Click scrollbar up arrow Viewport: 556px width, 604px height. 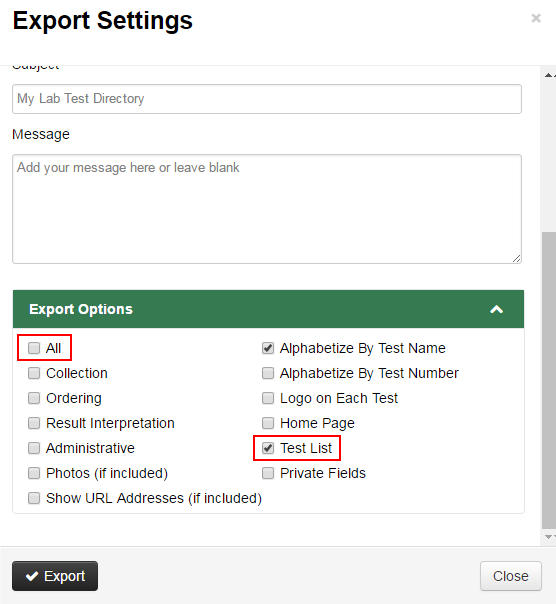[549, 75]
